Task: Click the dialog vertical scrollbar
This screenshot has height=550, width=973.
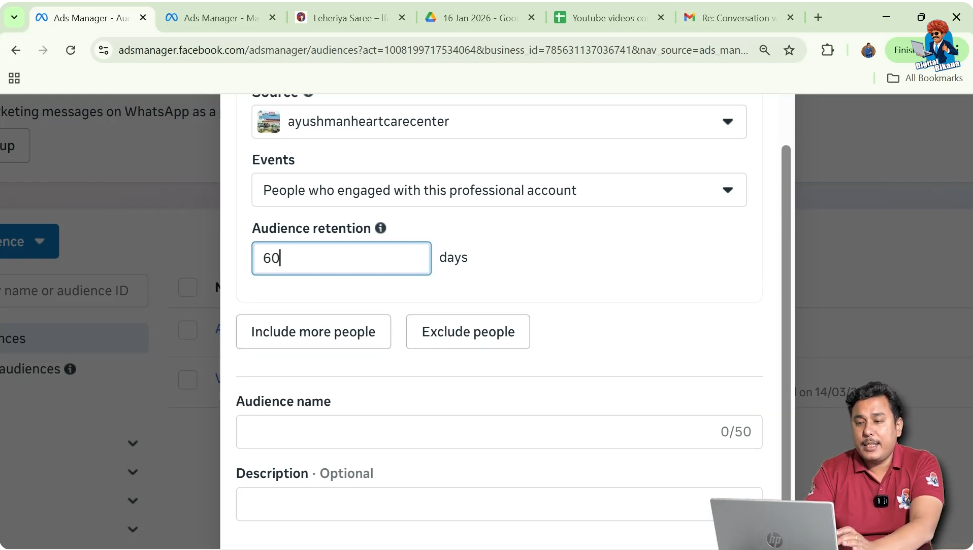Action: [x=786, y=323]
